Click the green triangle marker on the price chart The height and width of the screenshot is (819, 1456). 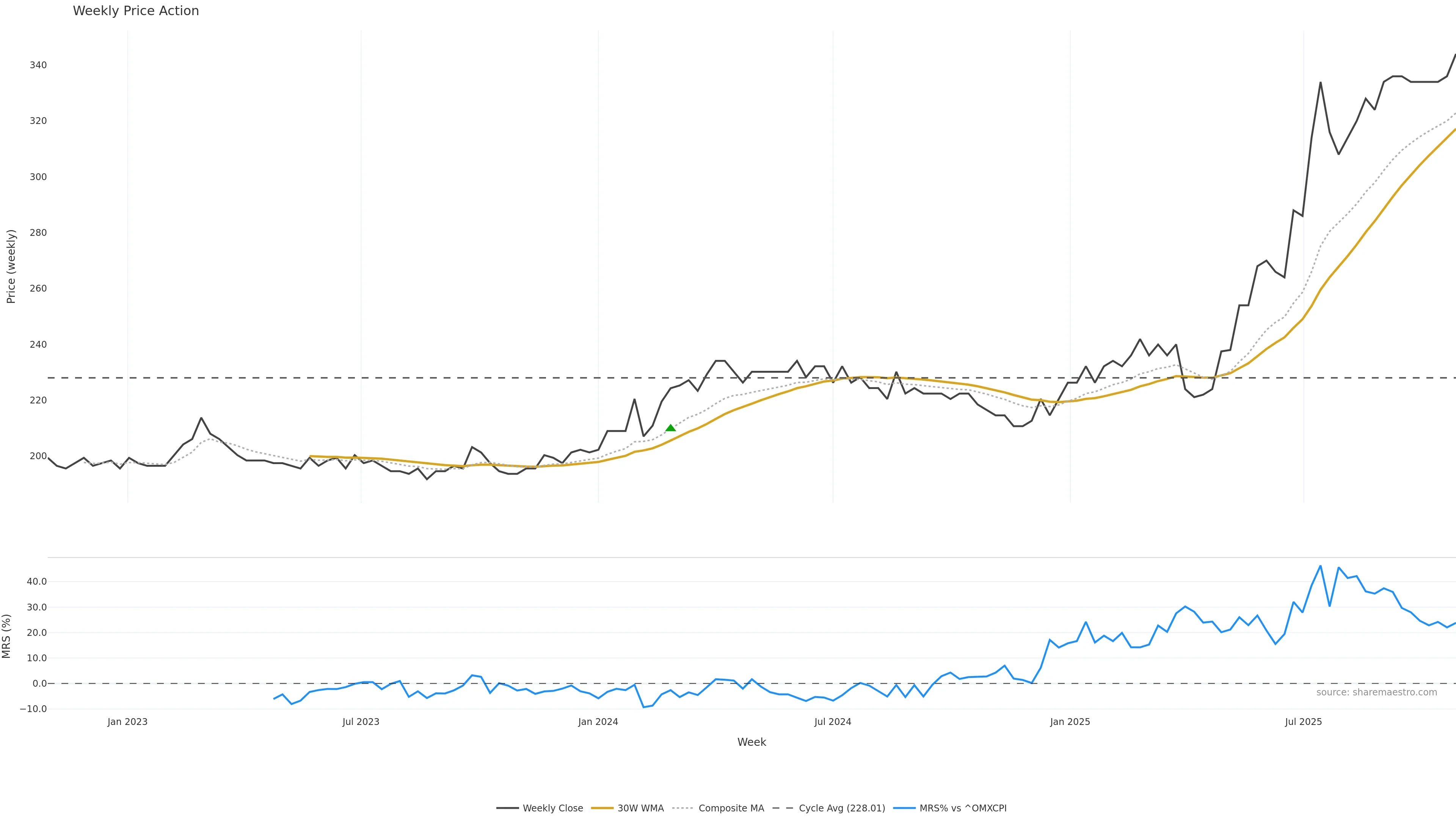[670, 428]
